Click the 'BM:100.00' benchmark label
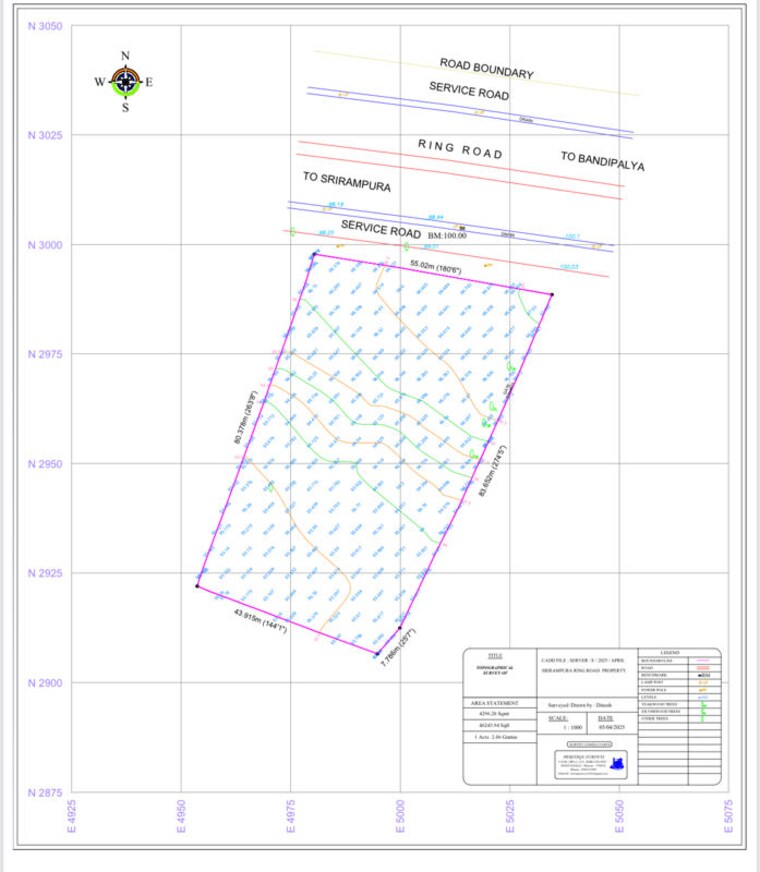The height and width of the screenshot is (872, 760). pyautogui.click(x=447, y=235)
